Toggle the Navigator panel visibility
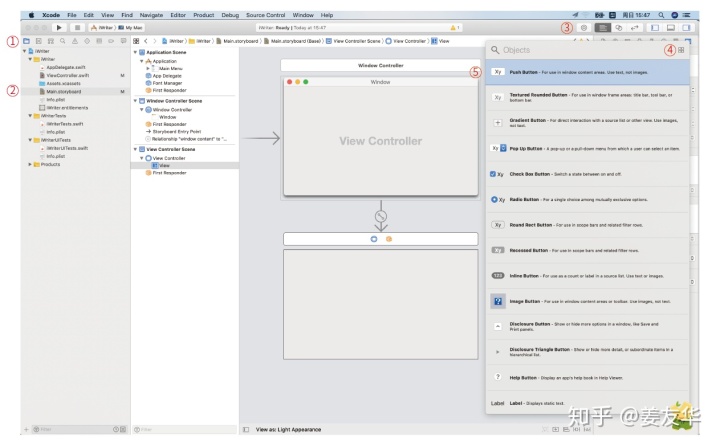Image resolution: width=720 pixels, height=446 pixels. [x=655, y=28]
